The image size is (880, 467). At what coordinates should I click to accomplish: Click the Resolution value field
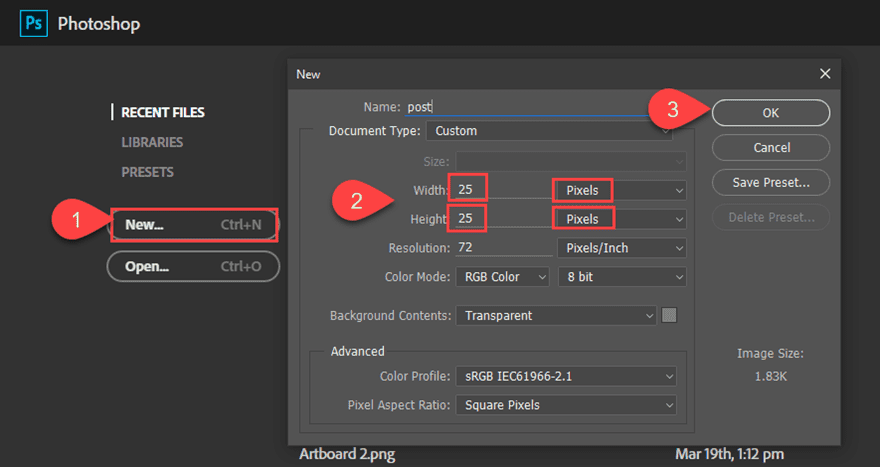coord(504,248)
